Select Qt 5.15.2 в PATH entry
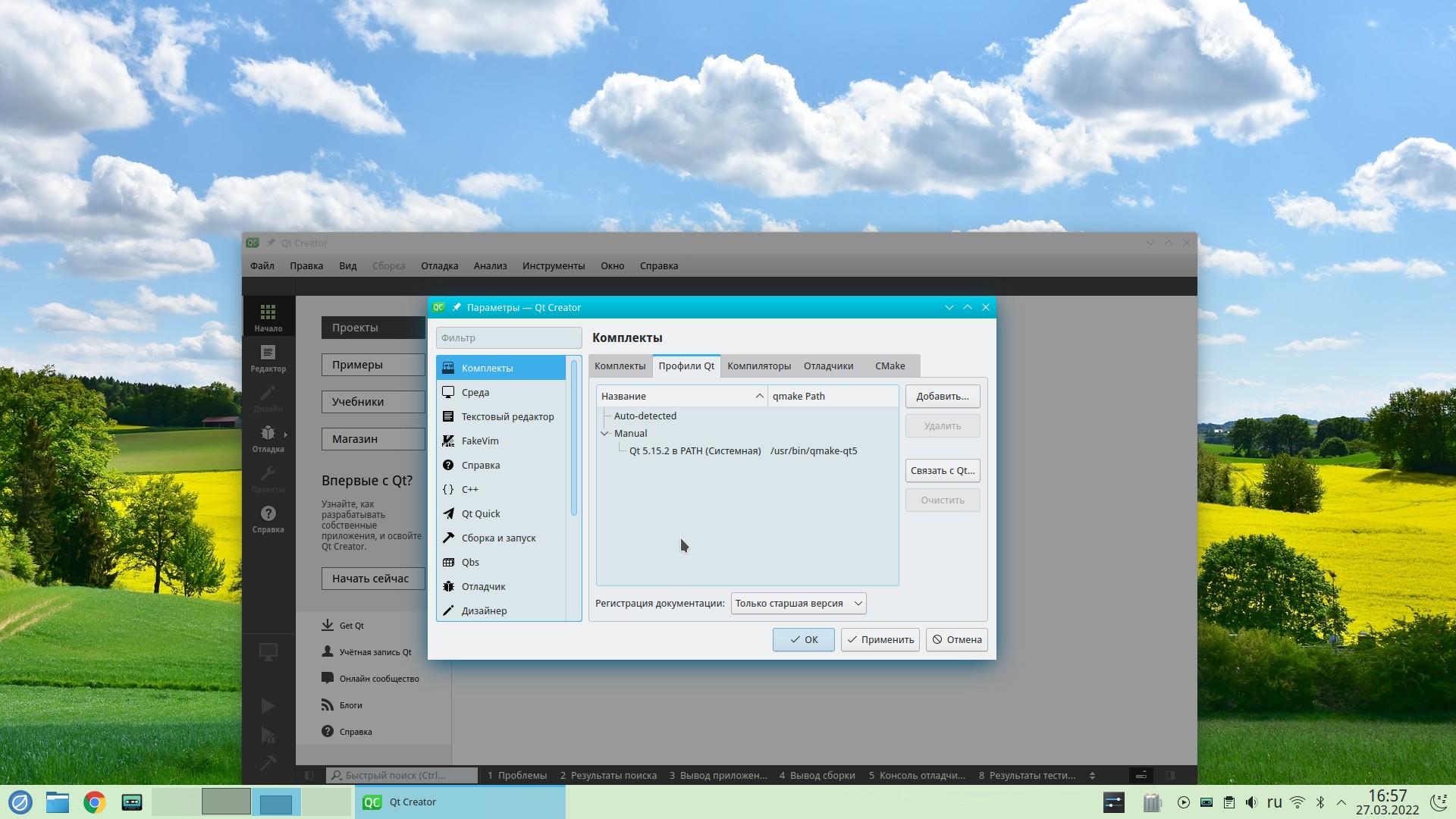The image size is (1456, 819). click(x=695, y=450)
